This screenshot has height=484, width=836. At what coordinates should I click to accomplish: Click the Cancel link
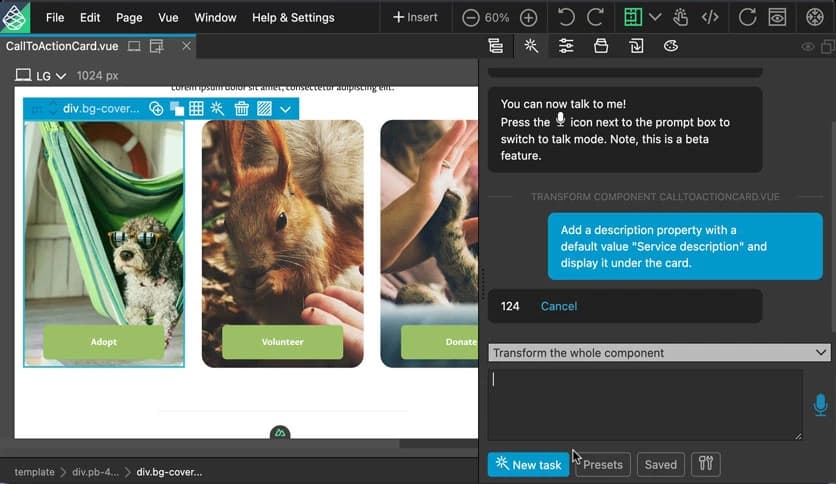558,306
